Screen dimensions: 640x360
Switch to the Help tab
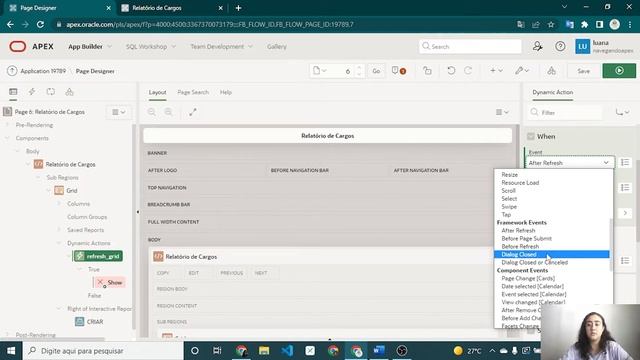point(226,92)
